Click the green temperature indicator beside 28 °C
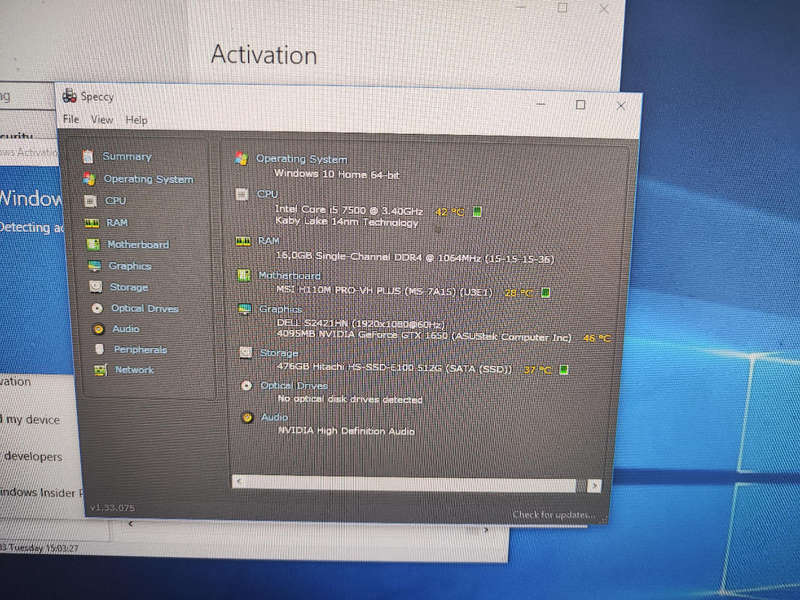 point(545,292)
